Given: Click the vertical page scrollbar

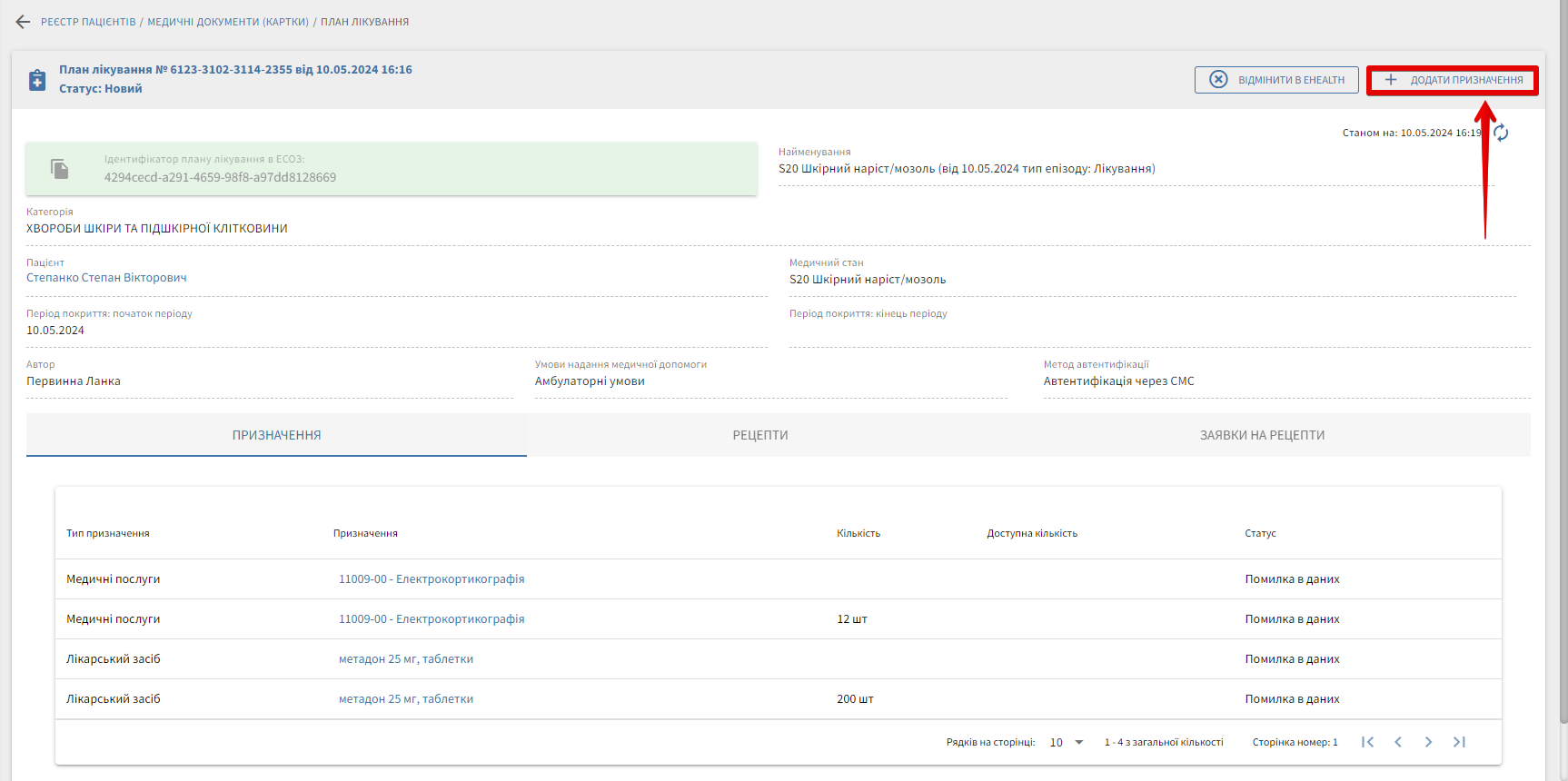Looking at the screenshot, I should click(1563, 363).
